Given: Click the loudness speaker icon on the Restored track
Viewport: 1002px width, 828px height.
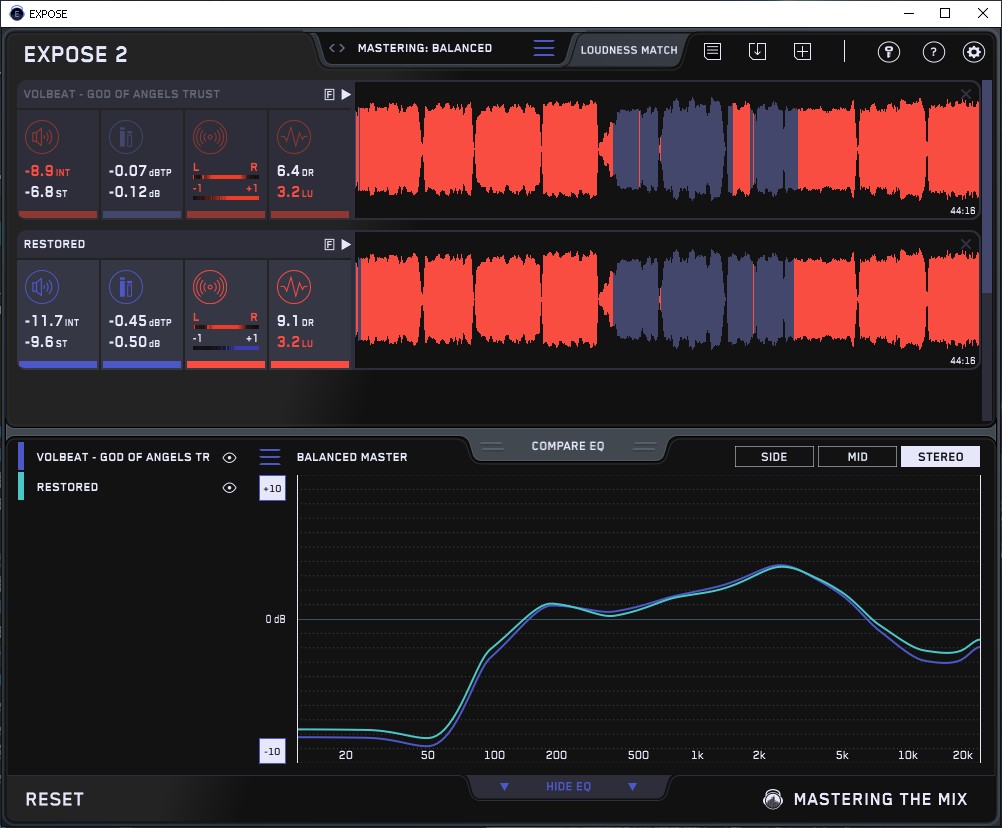Looking at the screenshot, I should (42, 287).
